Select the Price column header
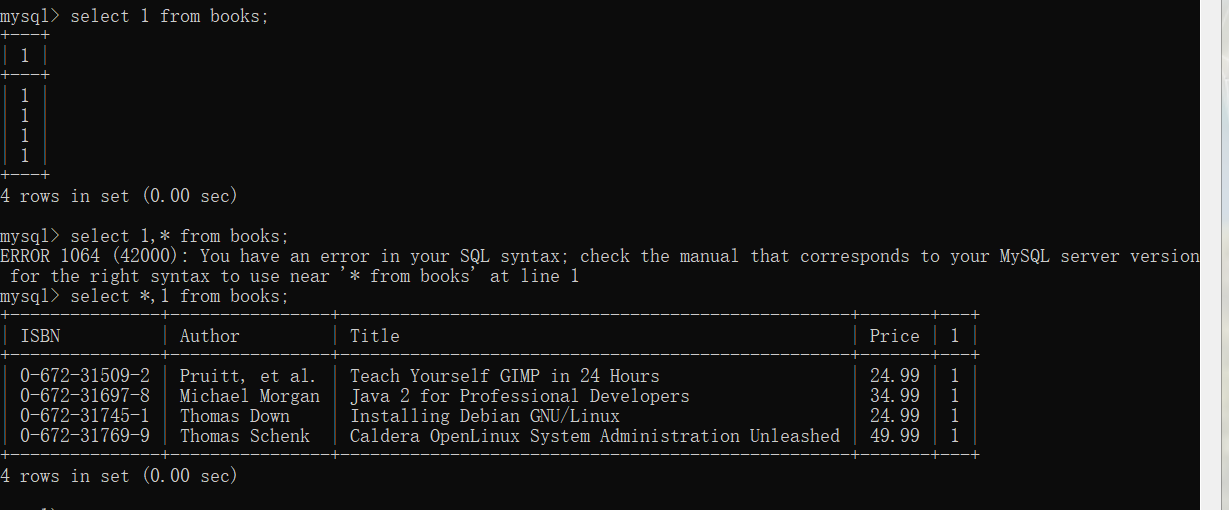Viewport: 1229px width, 510px height. point(894,336)
